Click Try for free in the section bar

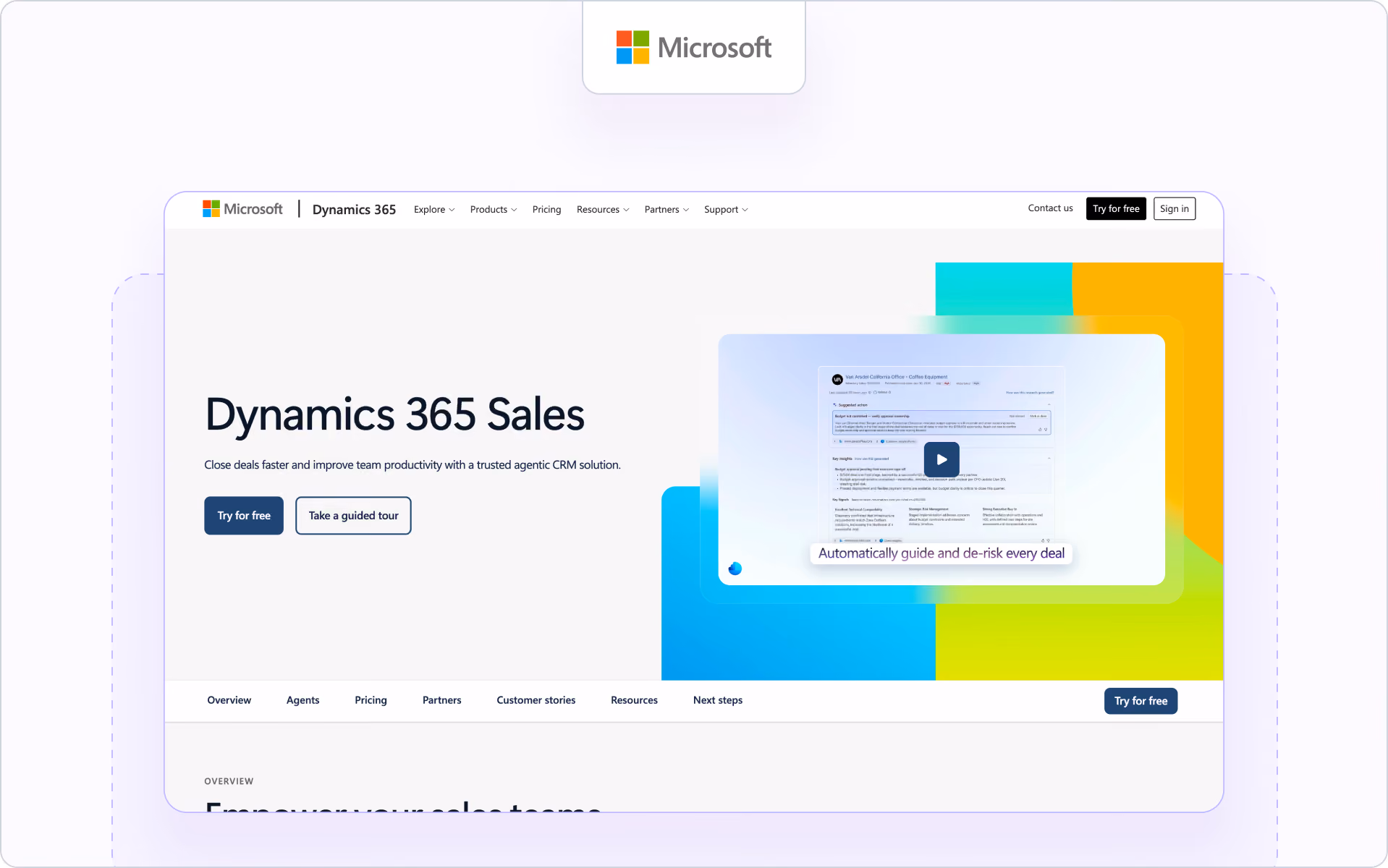coord(1141,701)
